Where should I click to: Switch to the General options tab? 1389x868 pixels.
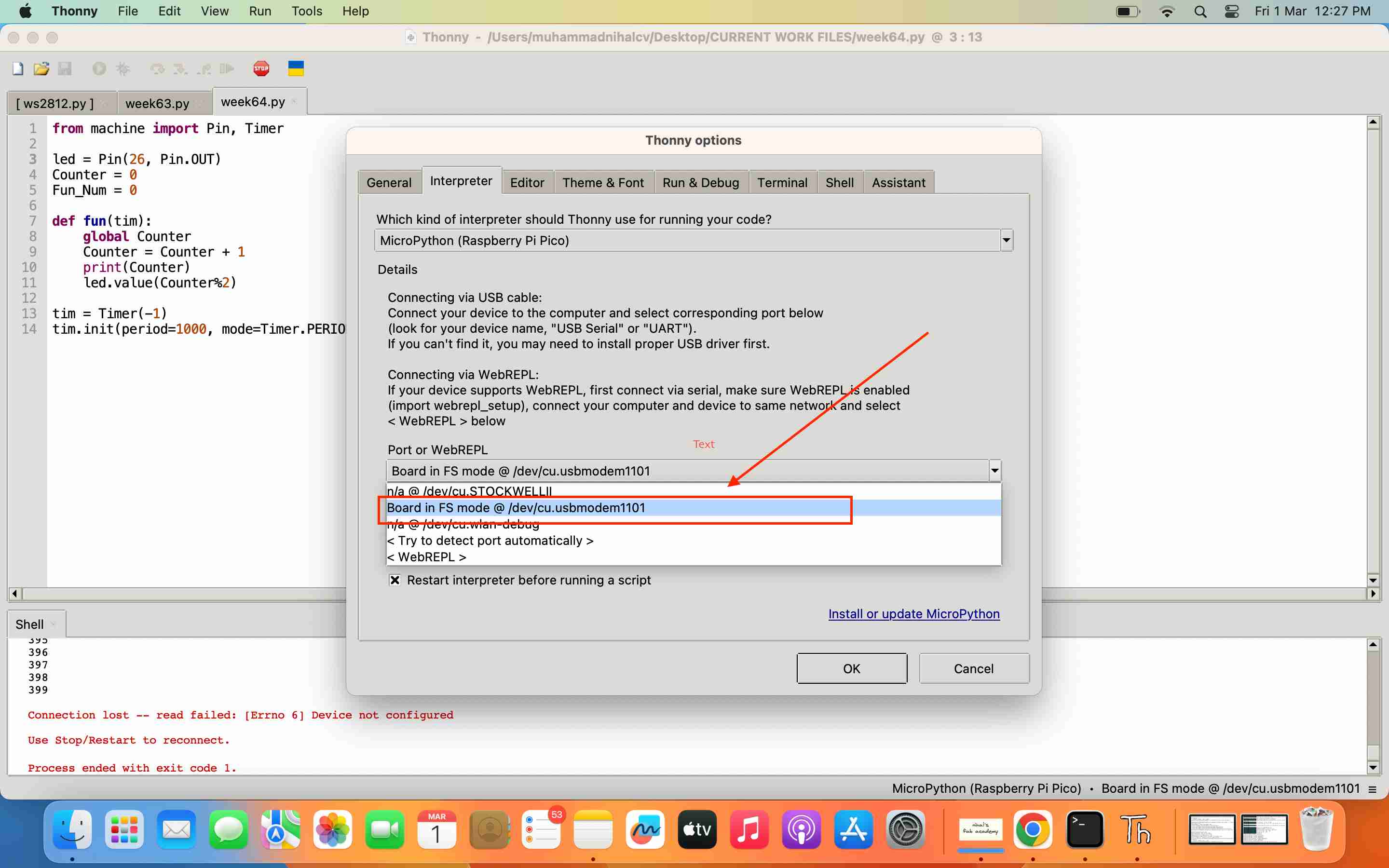click(389, 183)
